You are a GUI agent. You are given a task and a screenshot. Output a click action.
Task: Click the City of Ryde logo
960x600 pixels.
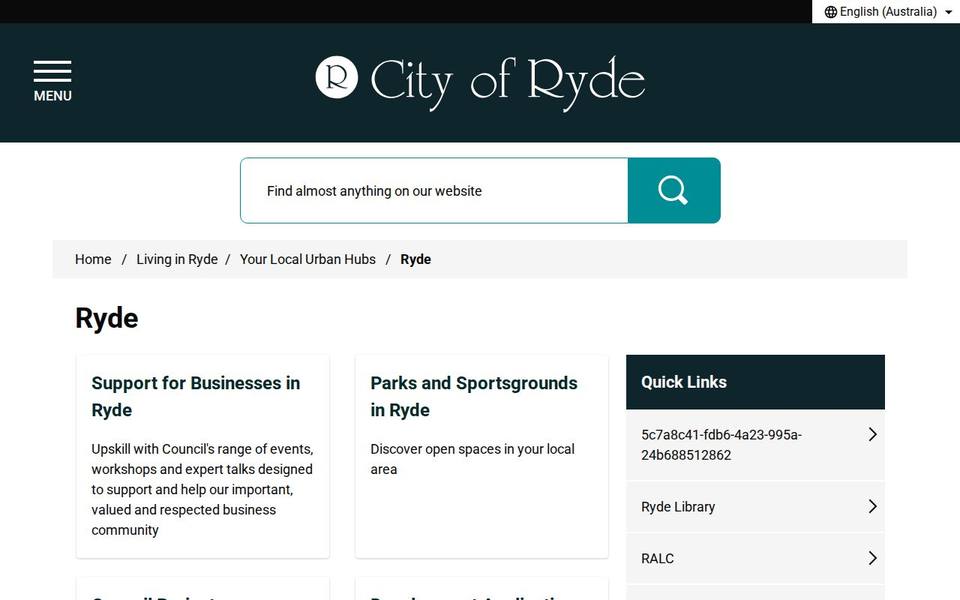pos(480,83)
